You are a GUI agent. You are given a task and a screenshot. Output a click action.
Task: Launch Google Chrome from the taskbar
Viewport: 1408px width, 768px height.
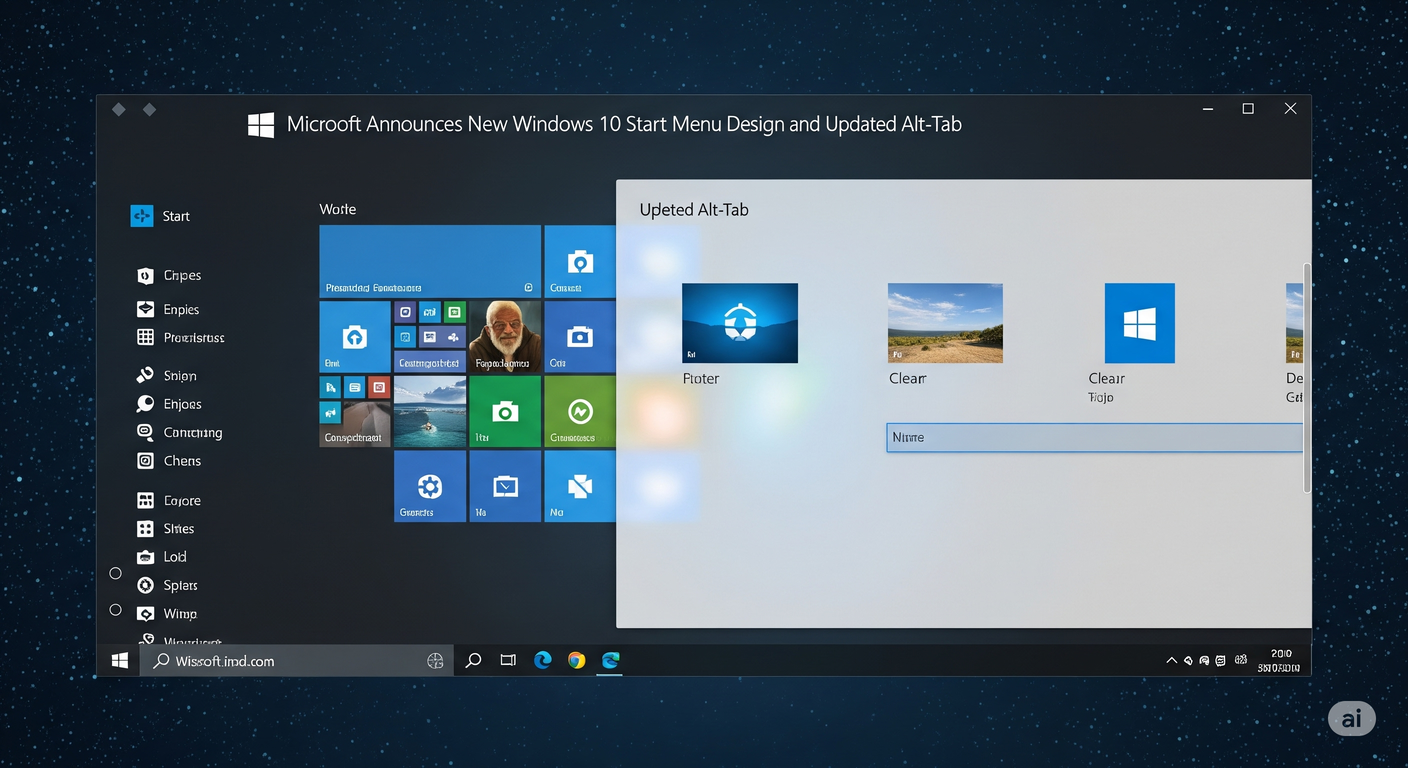576,660
